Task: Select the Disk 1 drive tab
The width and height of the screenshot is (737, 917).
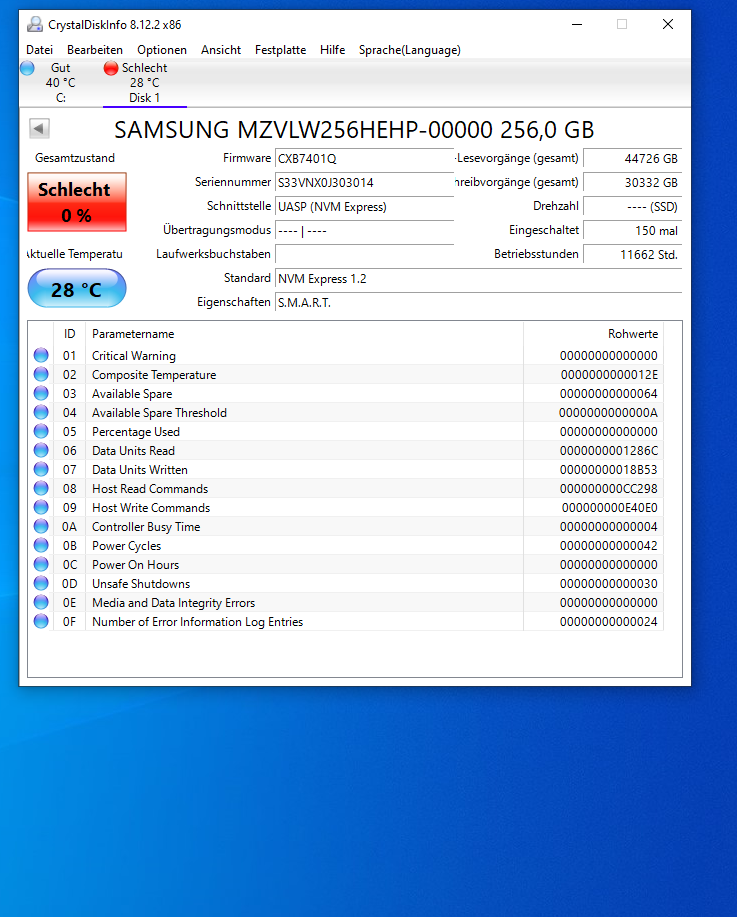Action: 144,82
